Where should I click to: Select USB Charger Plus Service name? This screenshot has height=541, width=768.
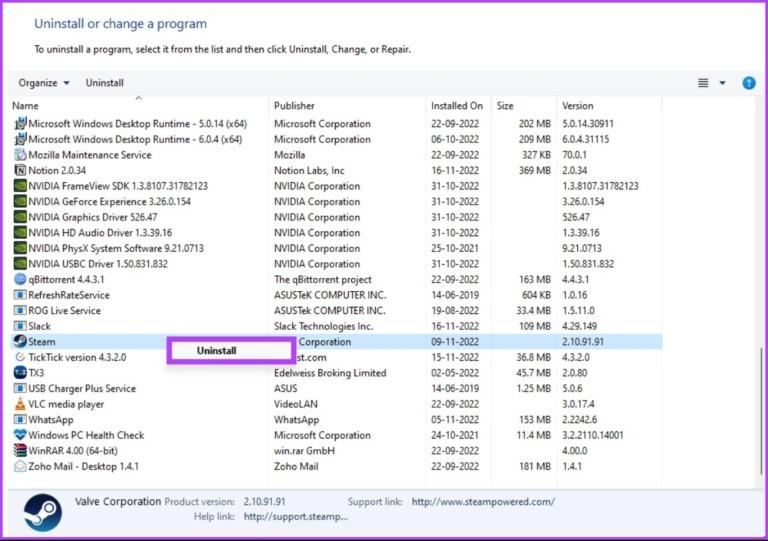coord(82,388)
